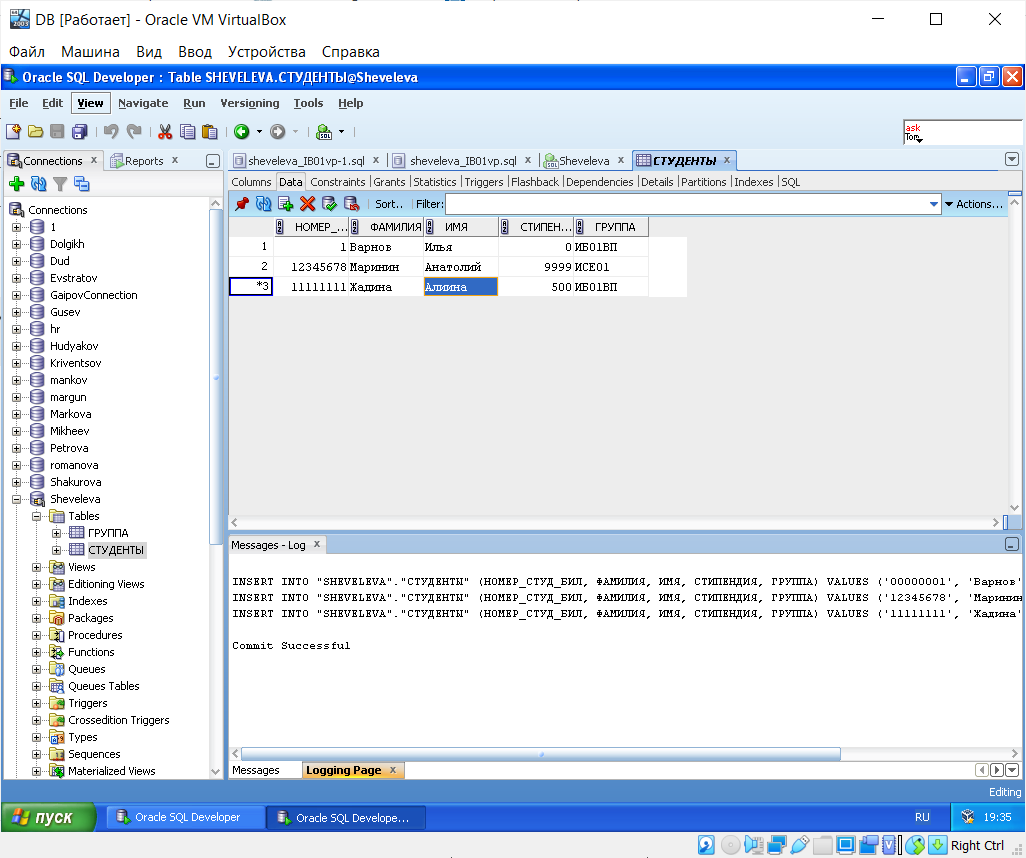This screenshot has width=1026, height=858.
Task: Click the Undo toolbar icon
Action: click(111, 132)
